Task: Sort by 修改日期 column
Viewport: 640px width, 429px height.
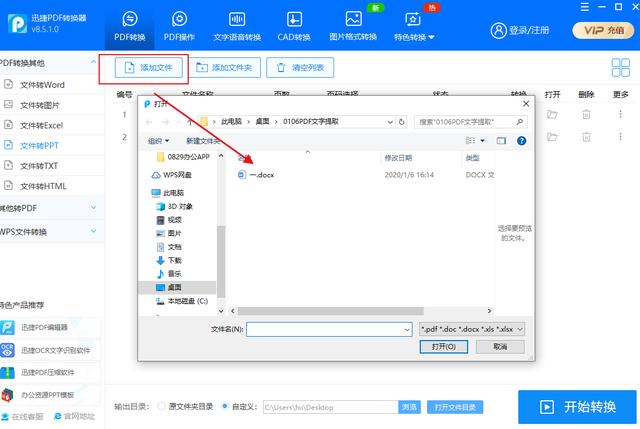Action: click(x=398, y=158)
